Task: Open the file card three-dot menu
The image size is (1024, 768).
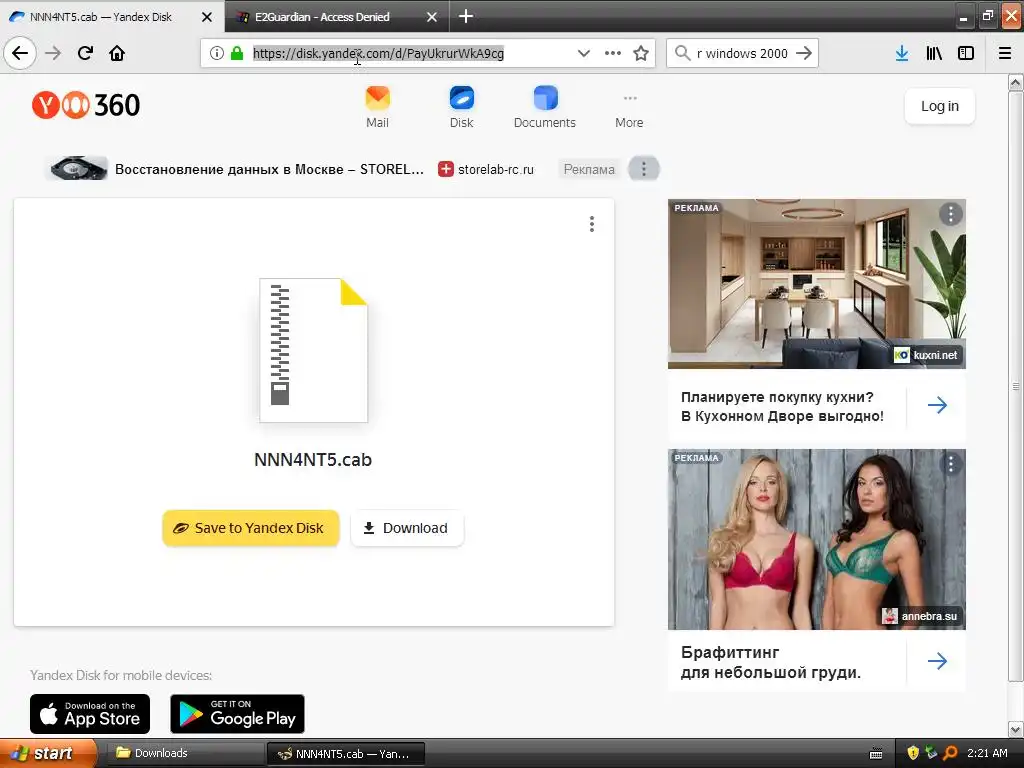Action: click(x=592, y=224)
